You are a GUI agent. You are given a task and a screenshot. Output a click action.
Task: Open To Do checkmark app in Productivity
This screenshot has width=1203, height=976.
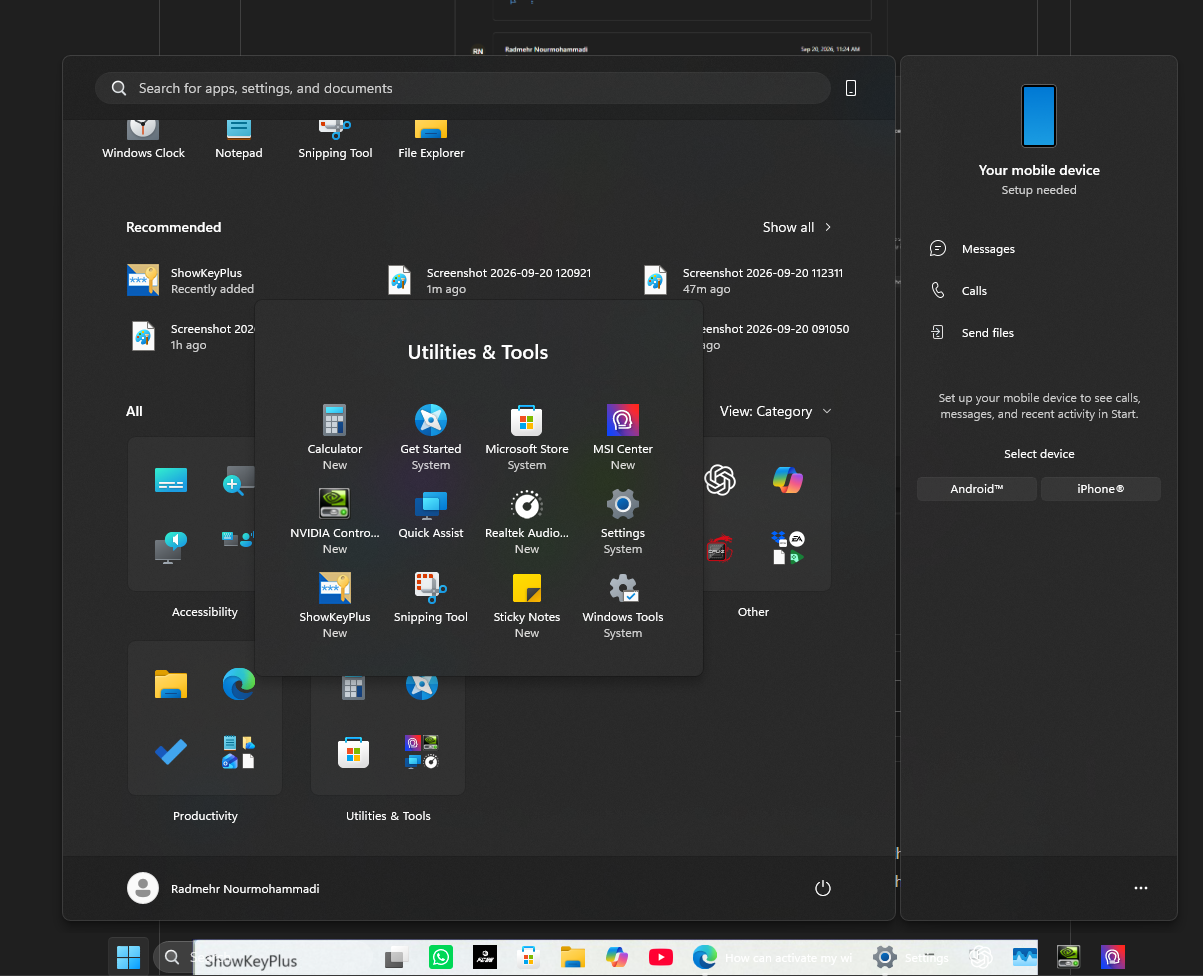point(171,752)
